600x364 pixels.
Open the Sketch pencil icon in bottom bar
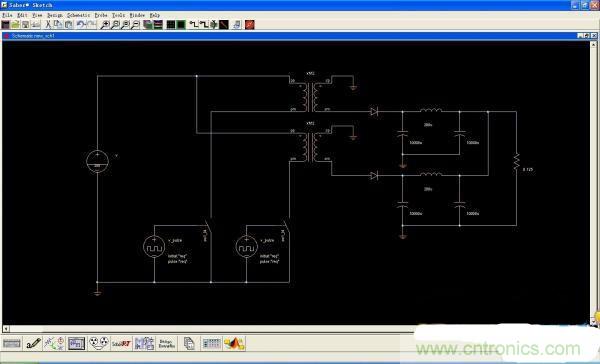pyautogui.click(x=33, y=343)
